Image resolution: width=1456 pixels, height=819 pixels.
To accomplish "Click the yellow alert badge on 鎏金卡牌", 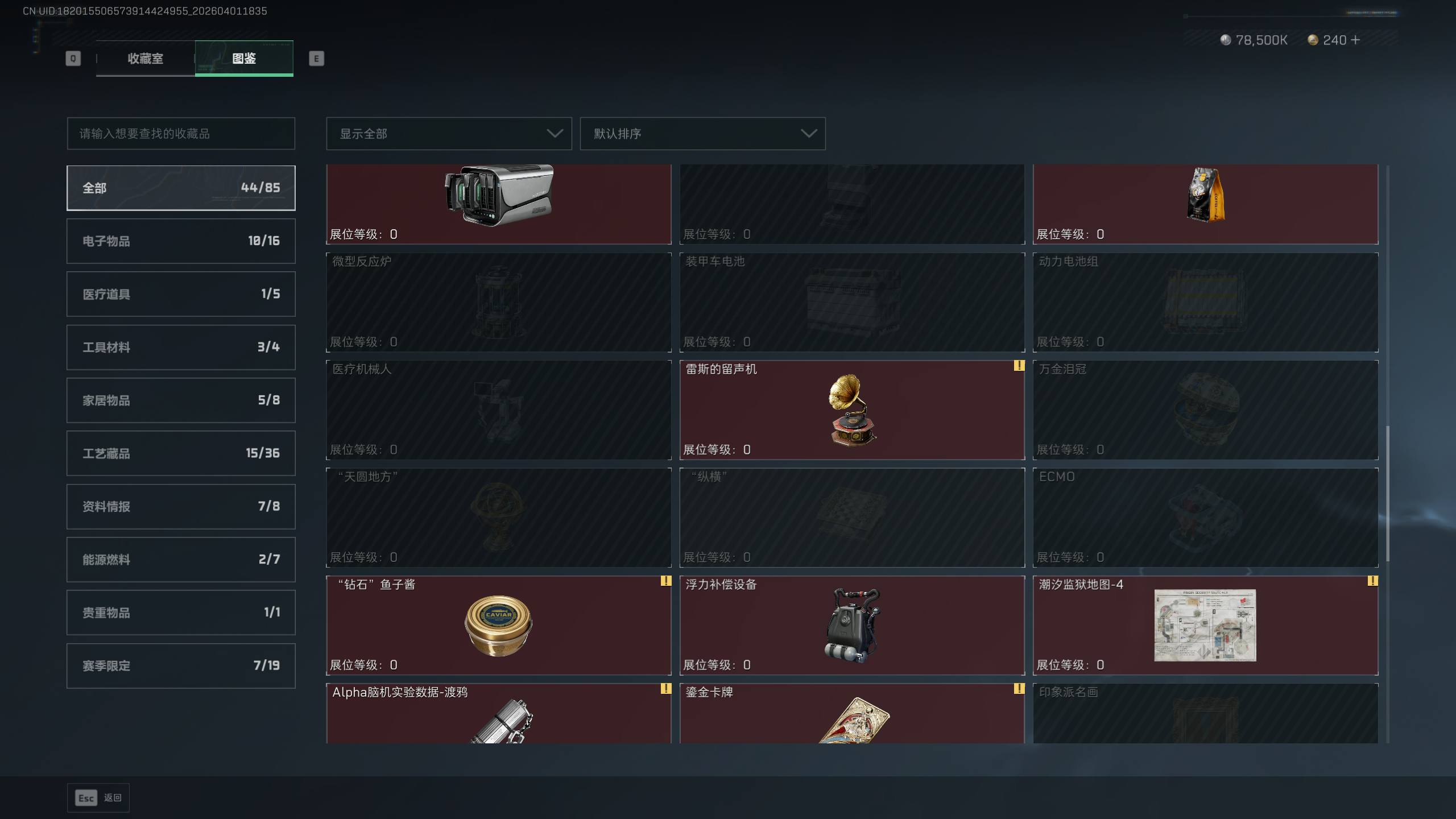I will pyautogui.click(x=1019, y=689).
